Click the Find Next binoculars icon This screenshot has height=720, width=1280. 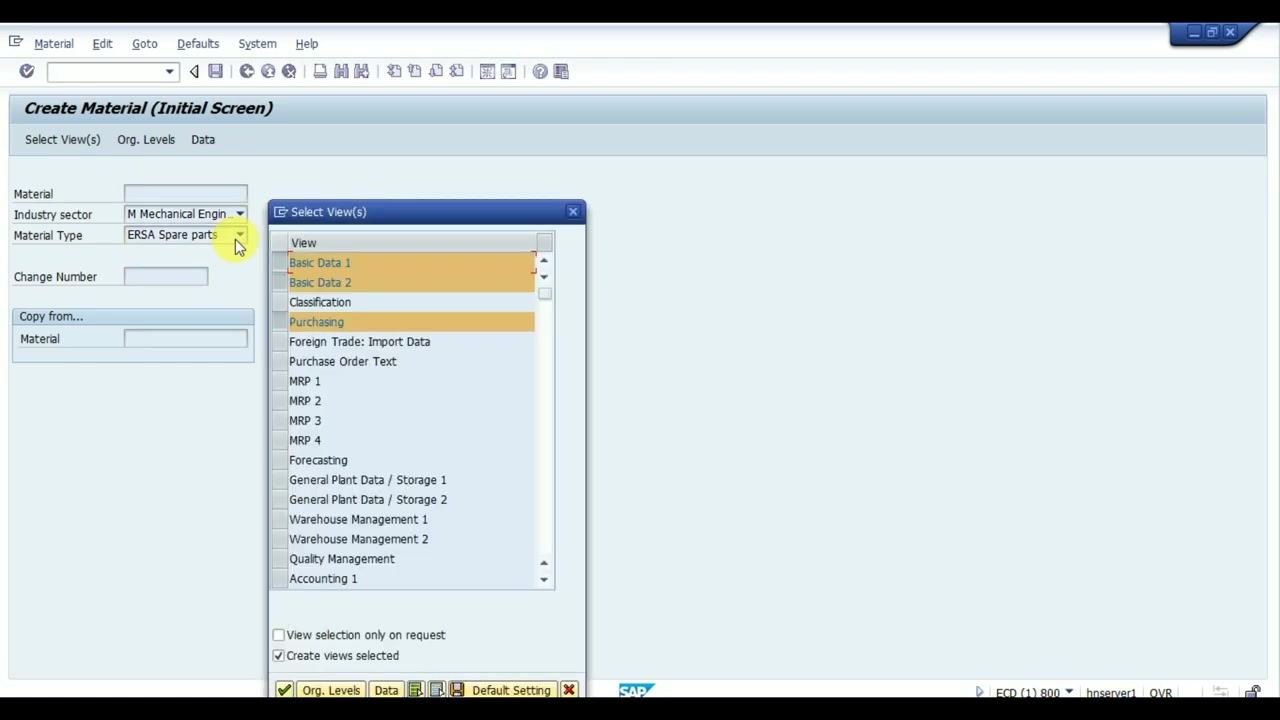click(x=362, y=71)
